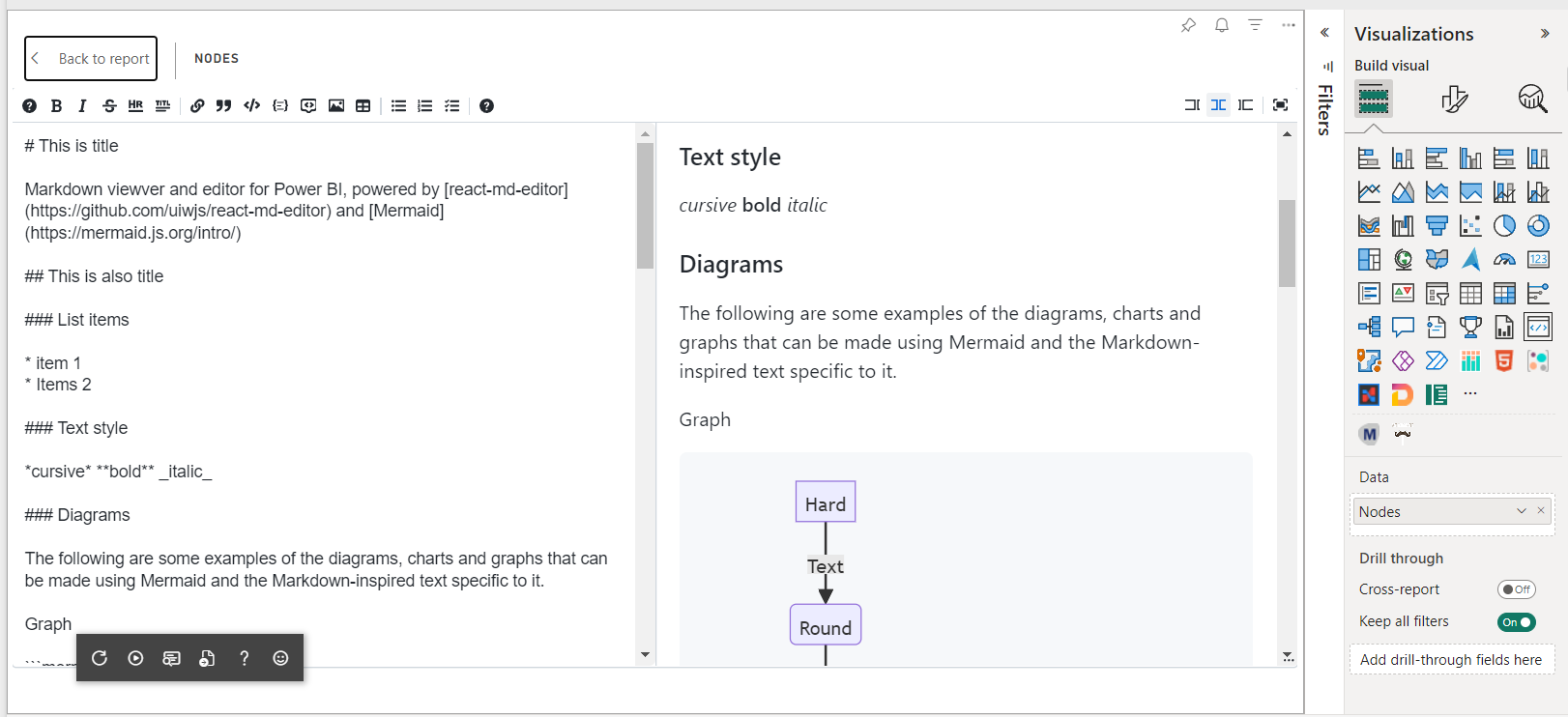1568x717 pixels.
Task: Switch to preview-only layout
Action: pos(1246,105)
